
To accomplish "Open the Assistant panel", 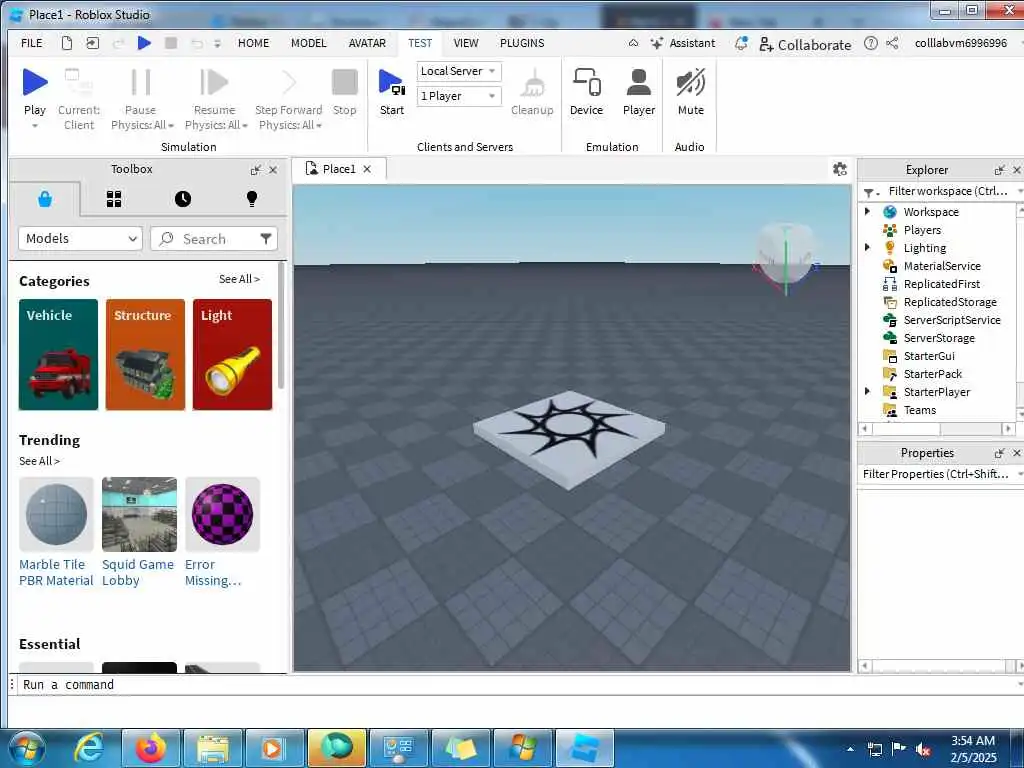I will (x=683, y=43).
